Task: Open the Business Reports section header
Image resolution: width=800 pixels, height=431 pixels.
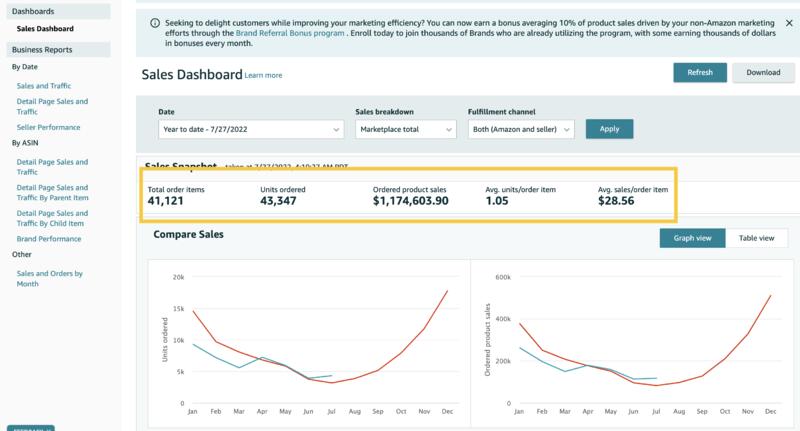Action: [58, 49]
